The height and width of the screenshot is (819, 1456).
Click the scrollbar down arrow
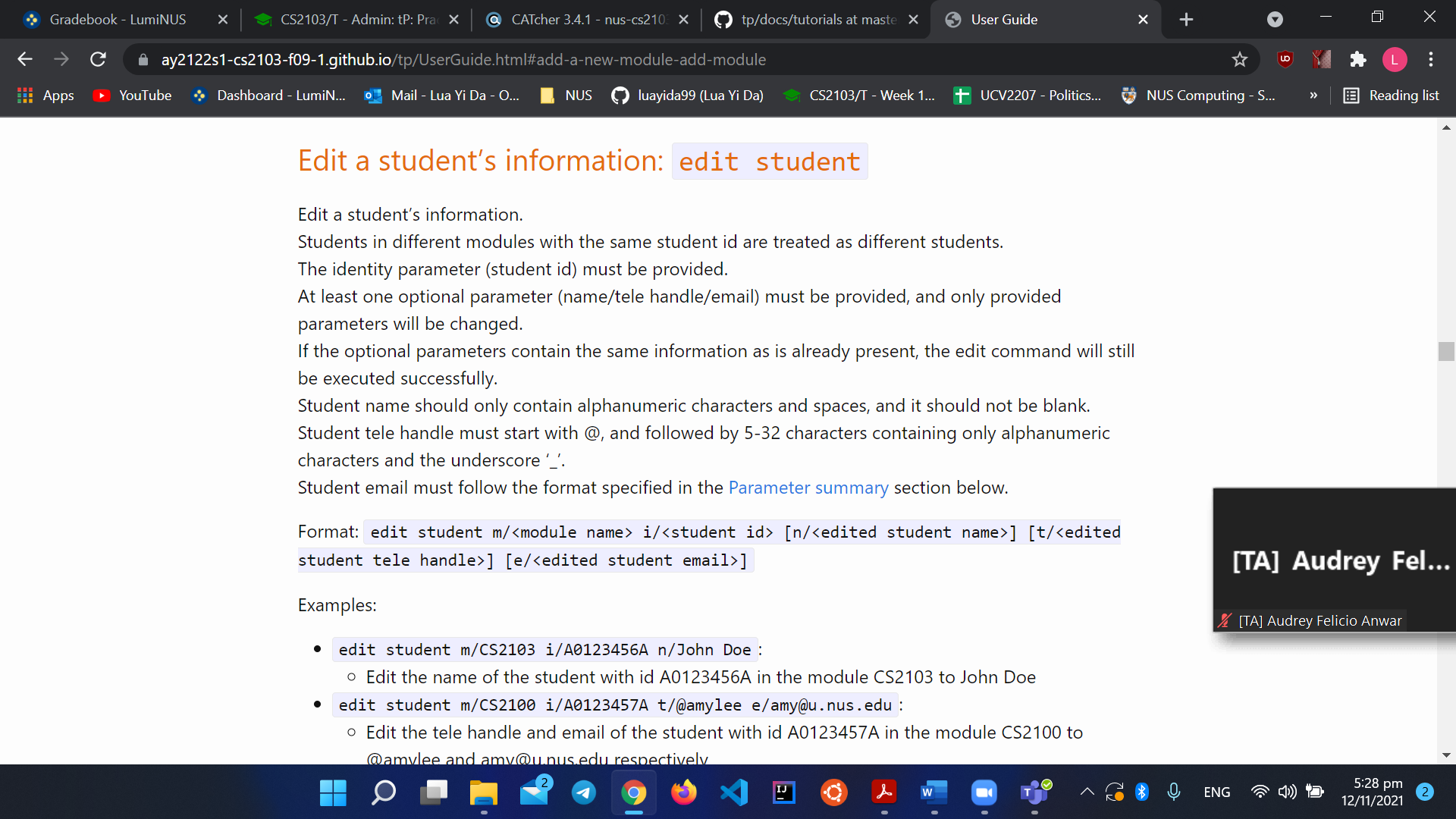1446,755
